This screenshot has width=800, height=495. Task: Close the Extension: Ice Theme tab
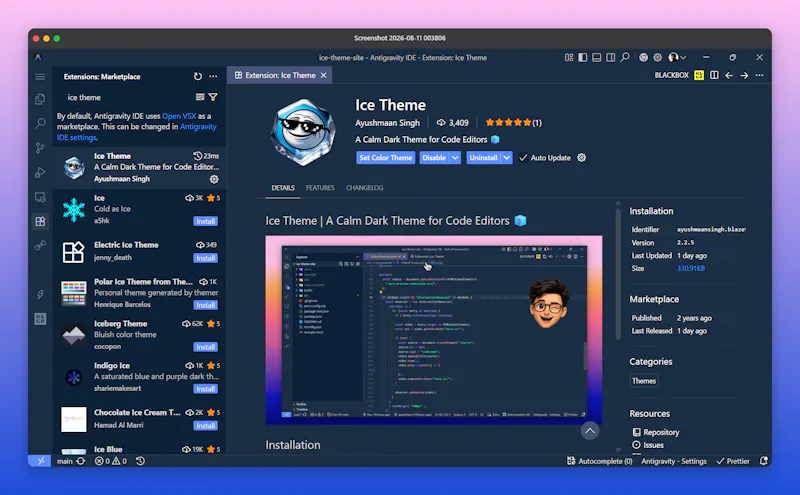point(323,75)
